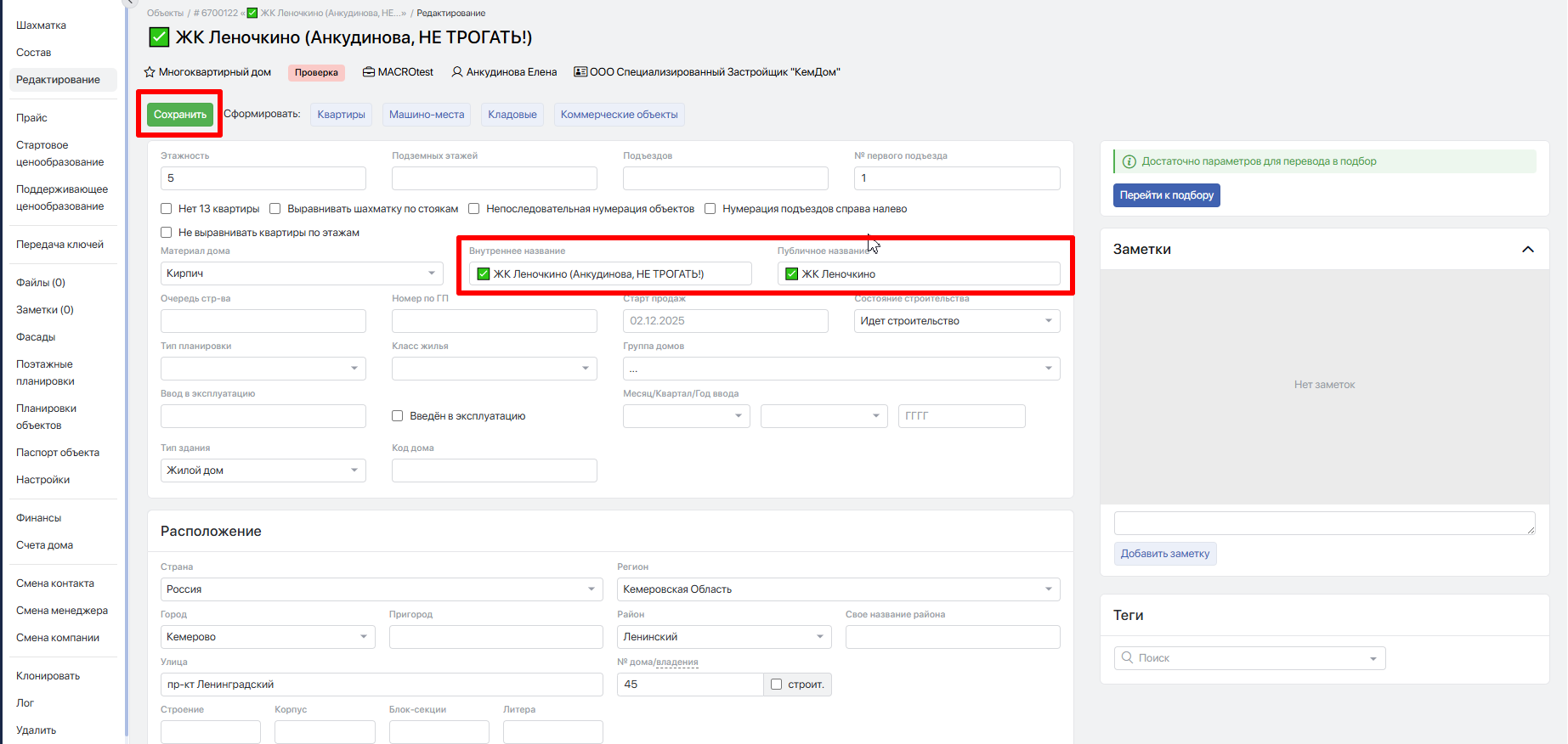The width and height of the screenshot is (1568, 744).
Task: Click the company card icon before ООО Специализированный Застройщик
Action: coord(580,72)
